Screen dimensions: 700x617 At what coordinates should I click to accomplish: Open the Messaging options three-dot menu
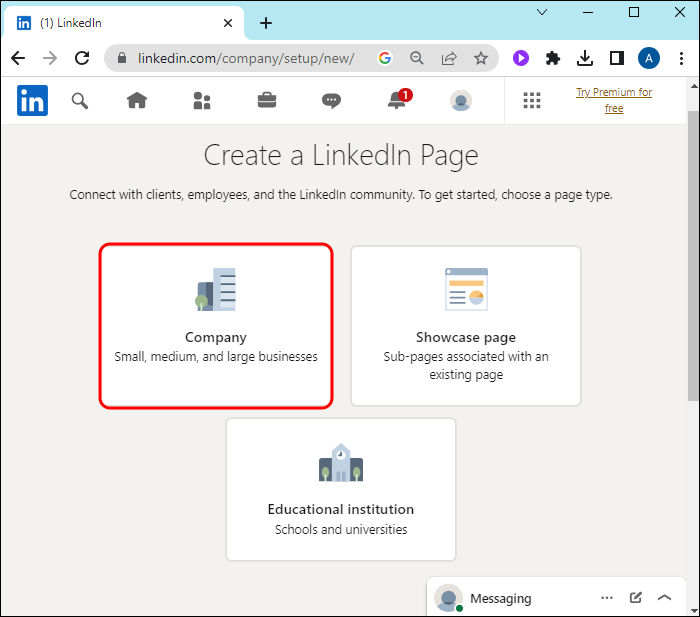click(607, 598)
